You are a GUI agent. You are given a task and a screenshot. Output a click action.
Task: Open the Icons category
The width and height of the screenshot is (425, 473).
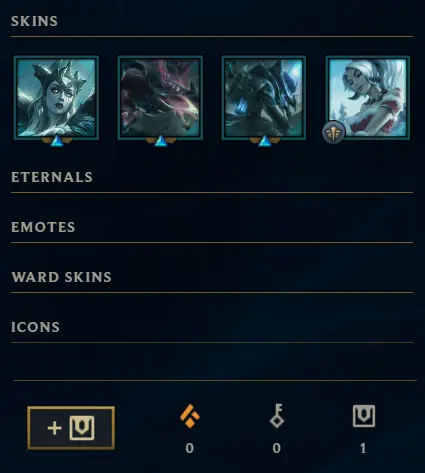[x=35, y=327]
